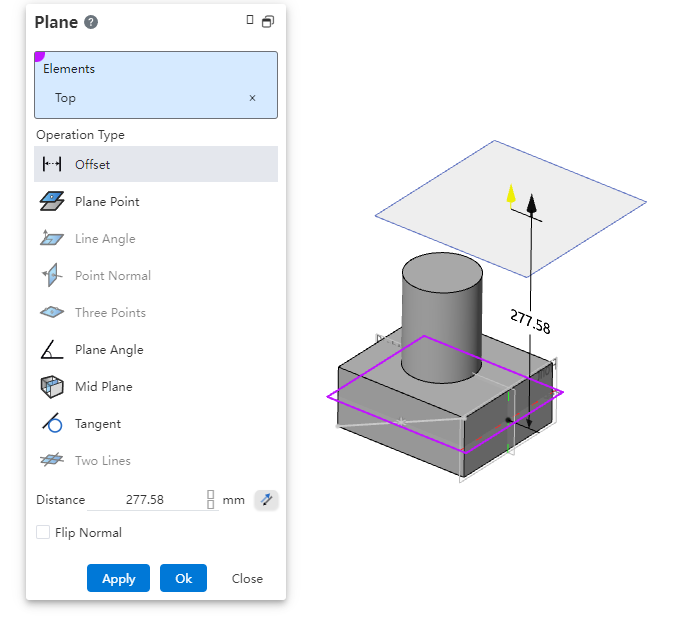
Task: Select the Tangent icon
Action: (53, 423)
